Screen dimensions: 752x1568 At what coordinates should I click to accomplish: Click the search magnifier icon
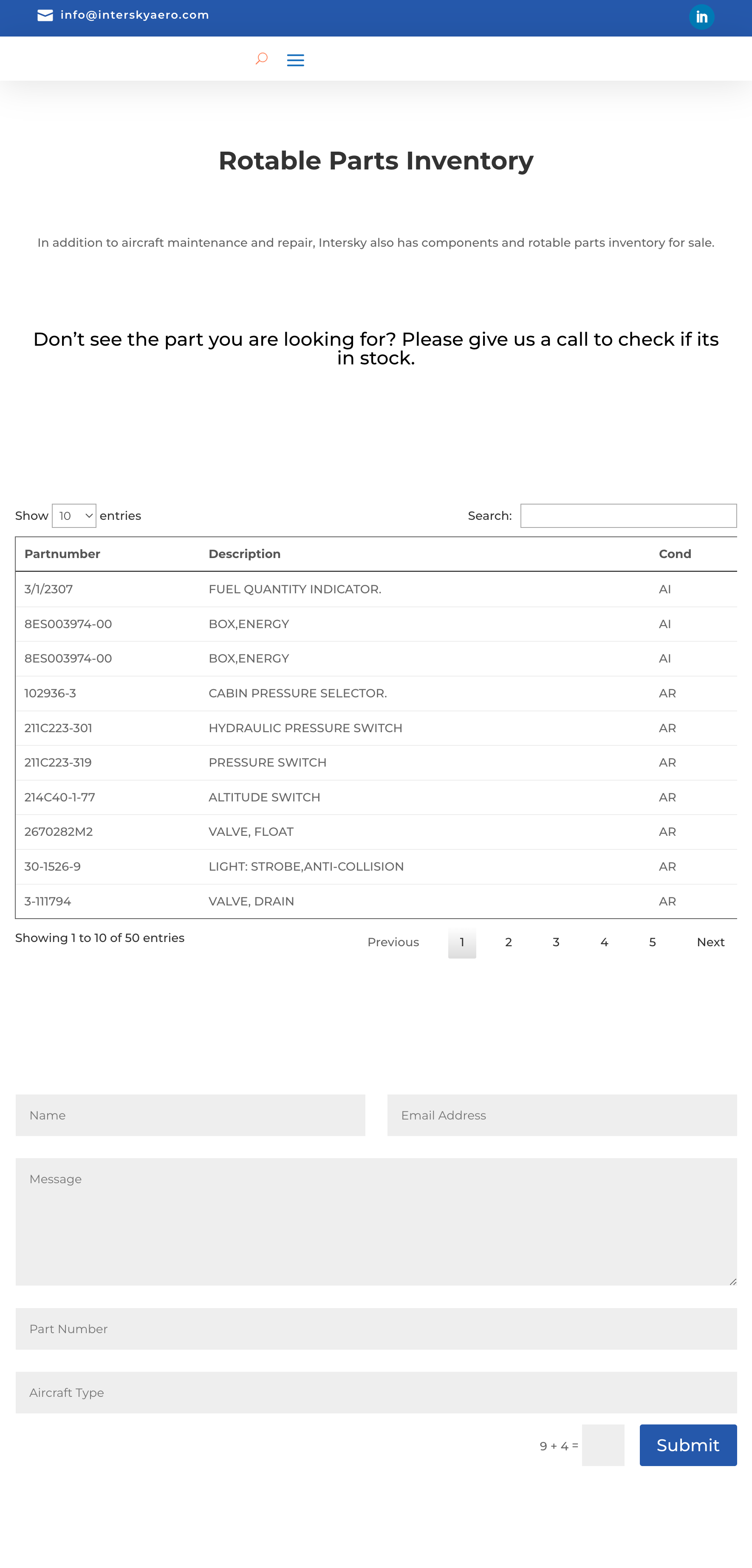click(x=261, y=59)
